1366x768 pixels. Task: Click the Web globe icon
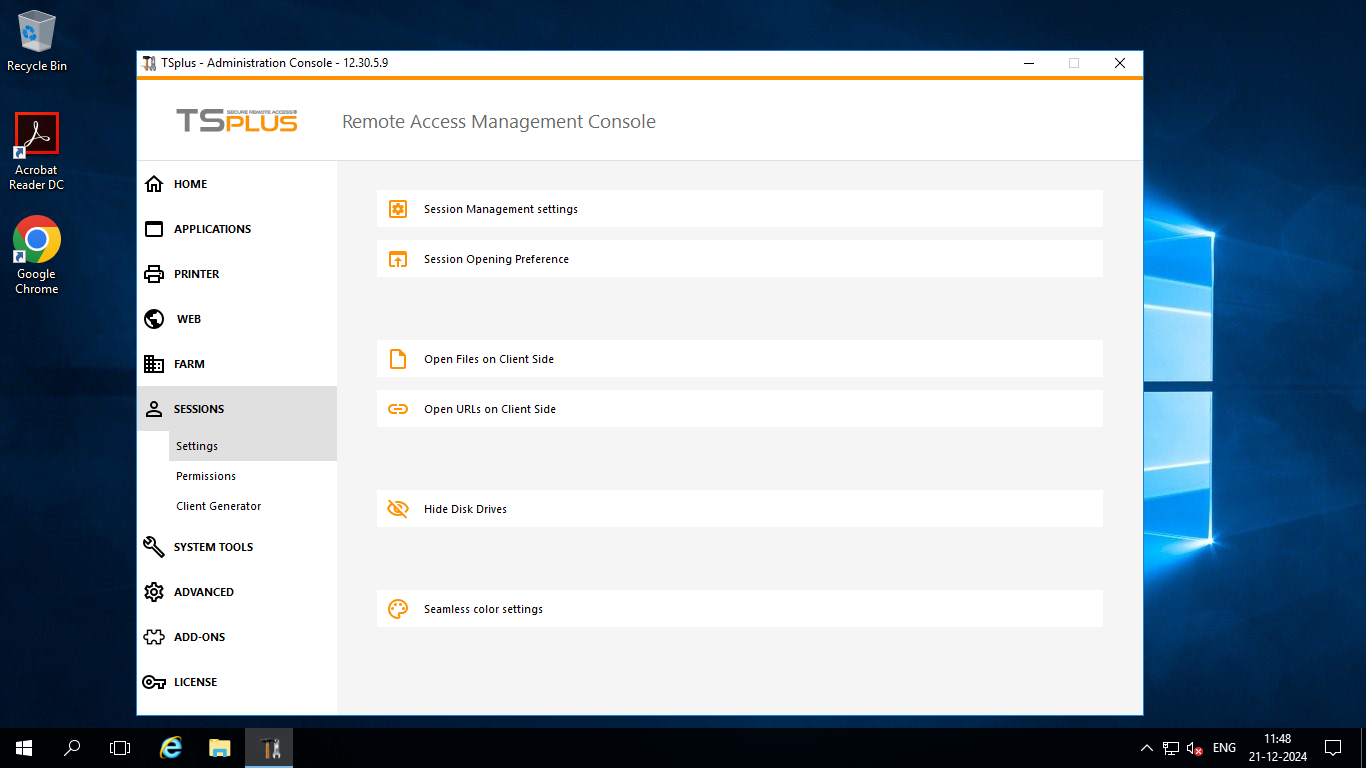(154, 319)
